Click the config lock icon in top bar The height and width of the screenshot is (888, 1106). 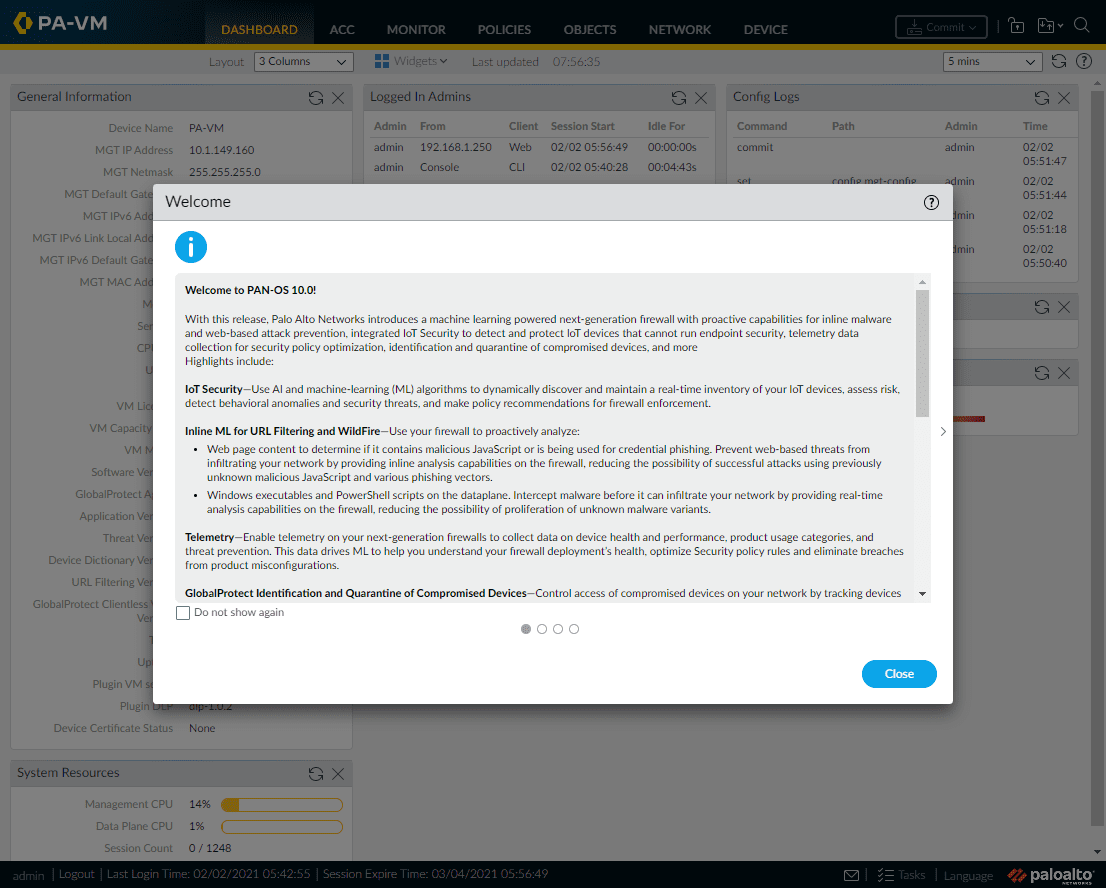pos(1016,26)
